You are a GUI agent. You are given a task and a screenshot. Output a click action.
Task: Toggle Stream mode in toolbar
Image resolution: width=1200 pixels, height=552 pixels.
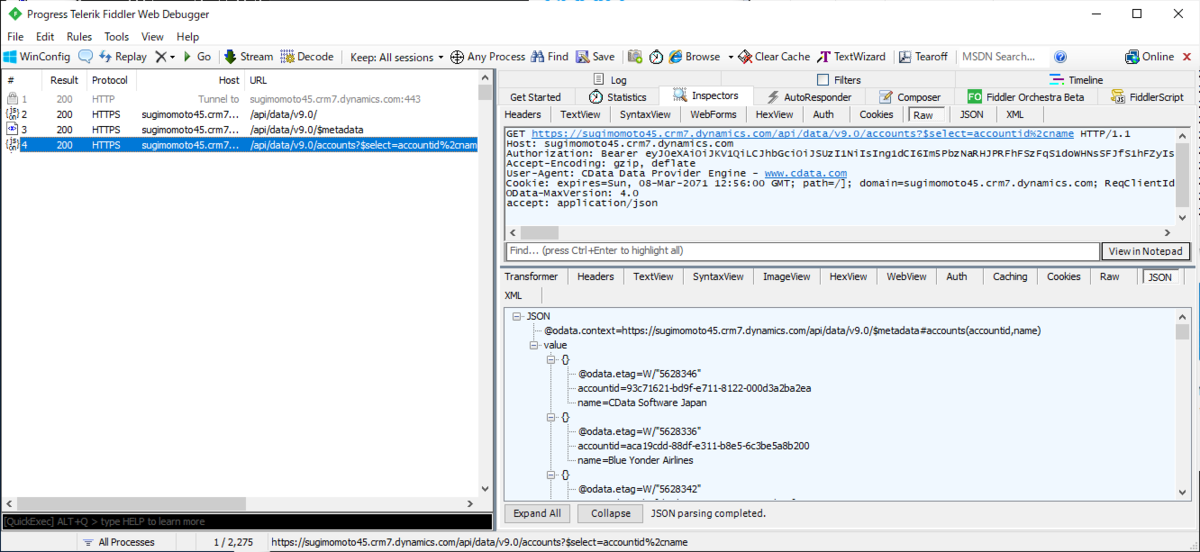coord(248,57)
